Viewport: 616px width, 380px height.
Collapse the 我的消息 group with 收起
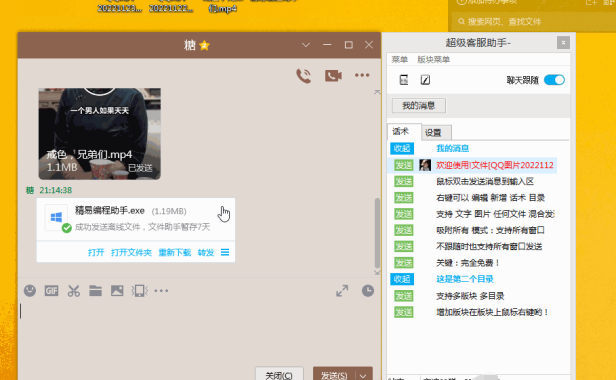click(402, 148)
